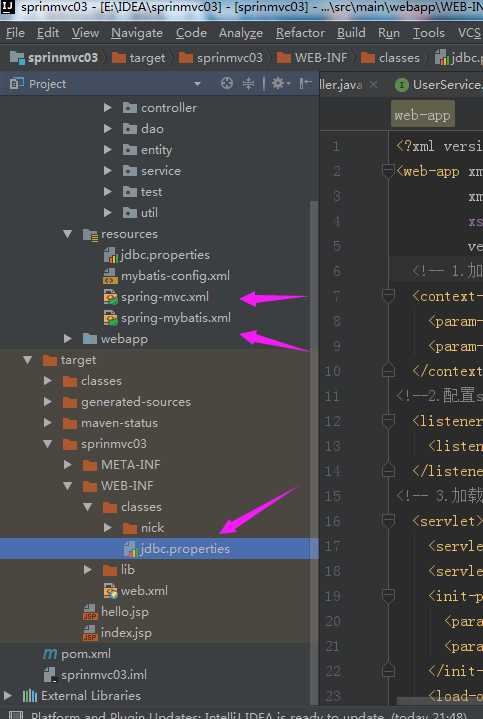The image size is (483, 719).
Task: Open the Tools menu
Action: click(429, 33)
